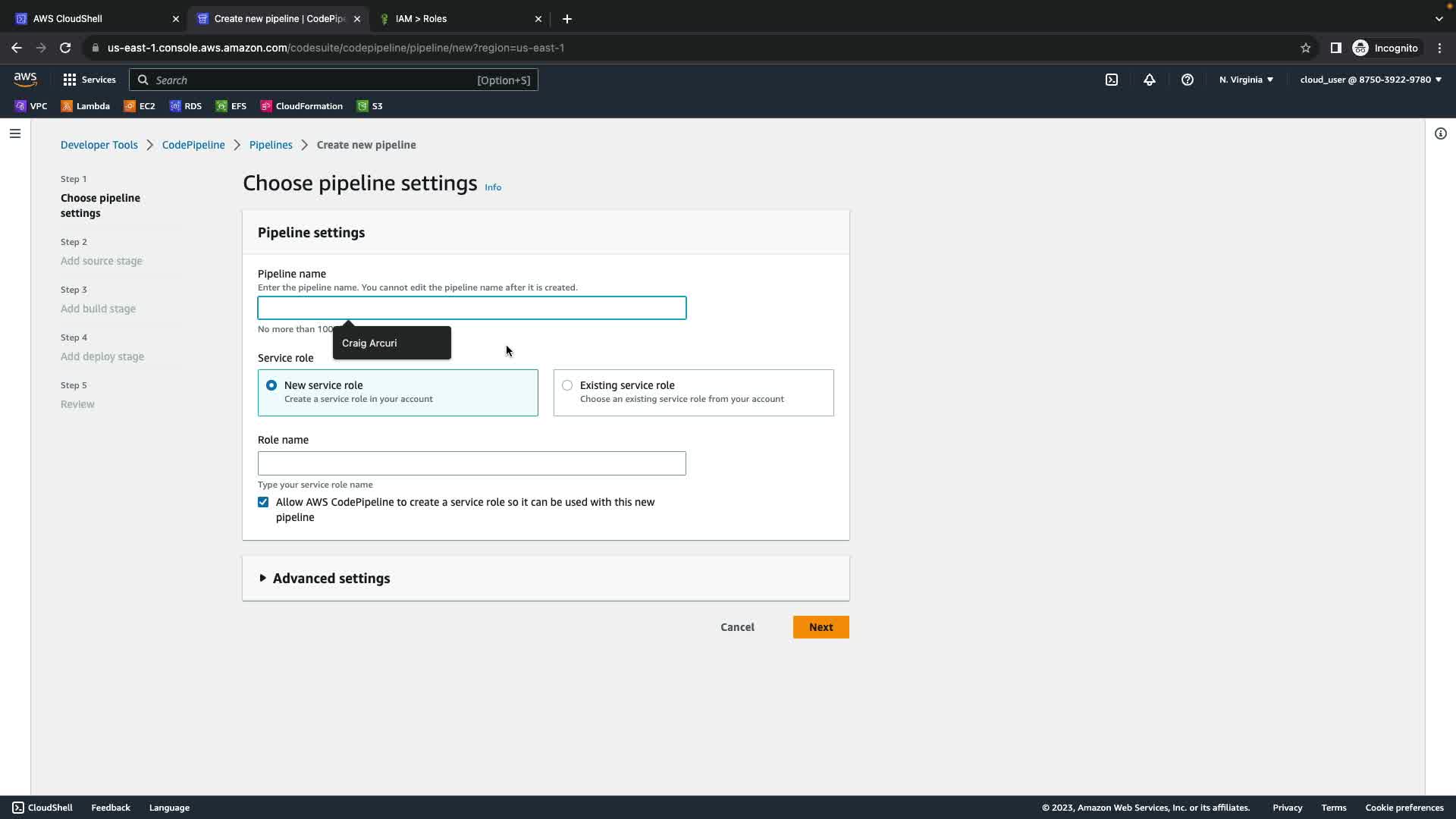1456x819 pixels.
Task: Open the N. Virginia region dropdown
Action: pyautogui.click(x=1246, y=80)
